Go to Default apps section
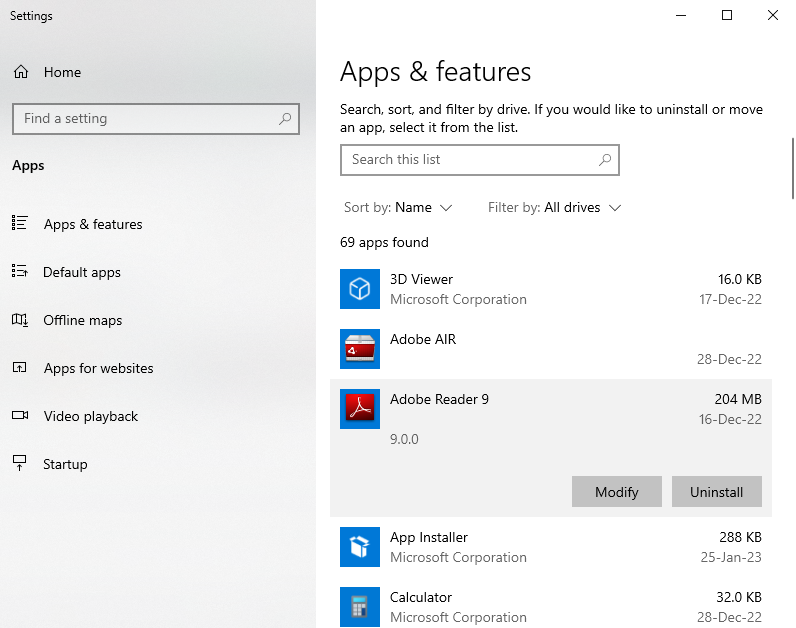Image resolution: width=796 pixels, height=628 pixels. [158, 272]
